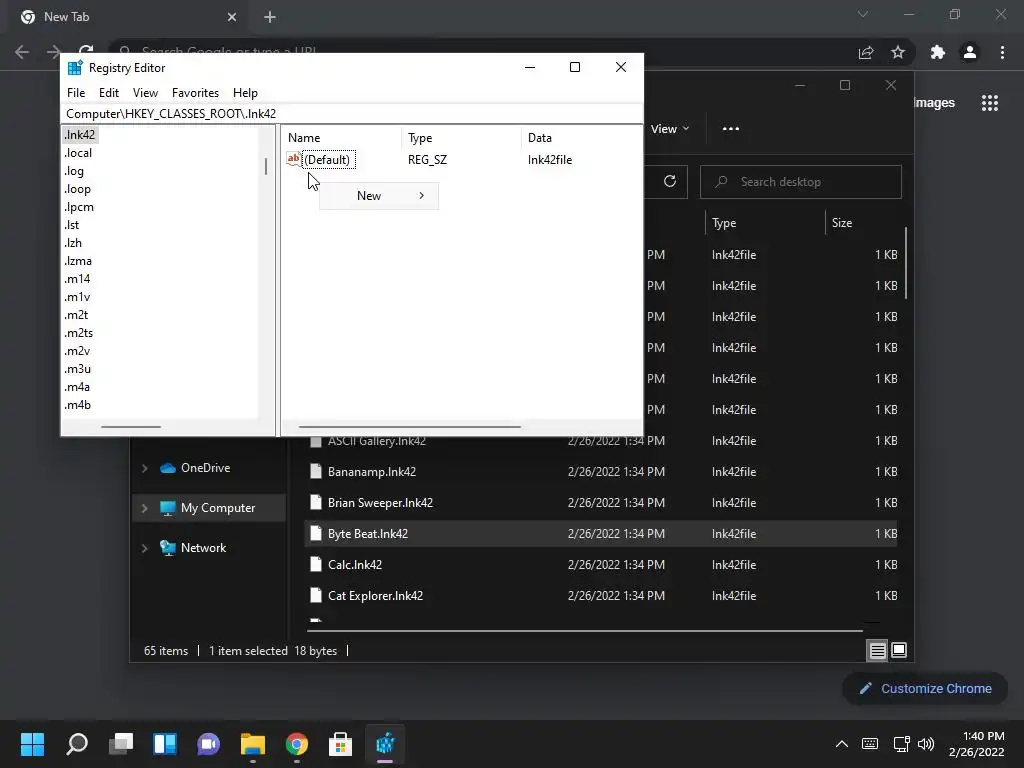Click the Search desktop field
The width and height of the screenshot is (1024, 768).
(801, 182)
